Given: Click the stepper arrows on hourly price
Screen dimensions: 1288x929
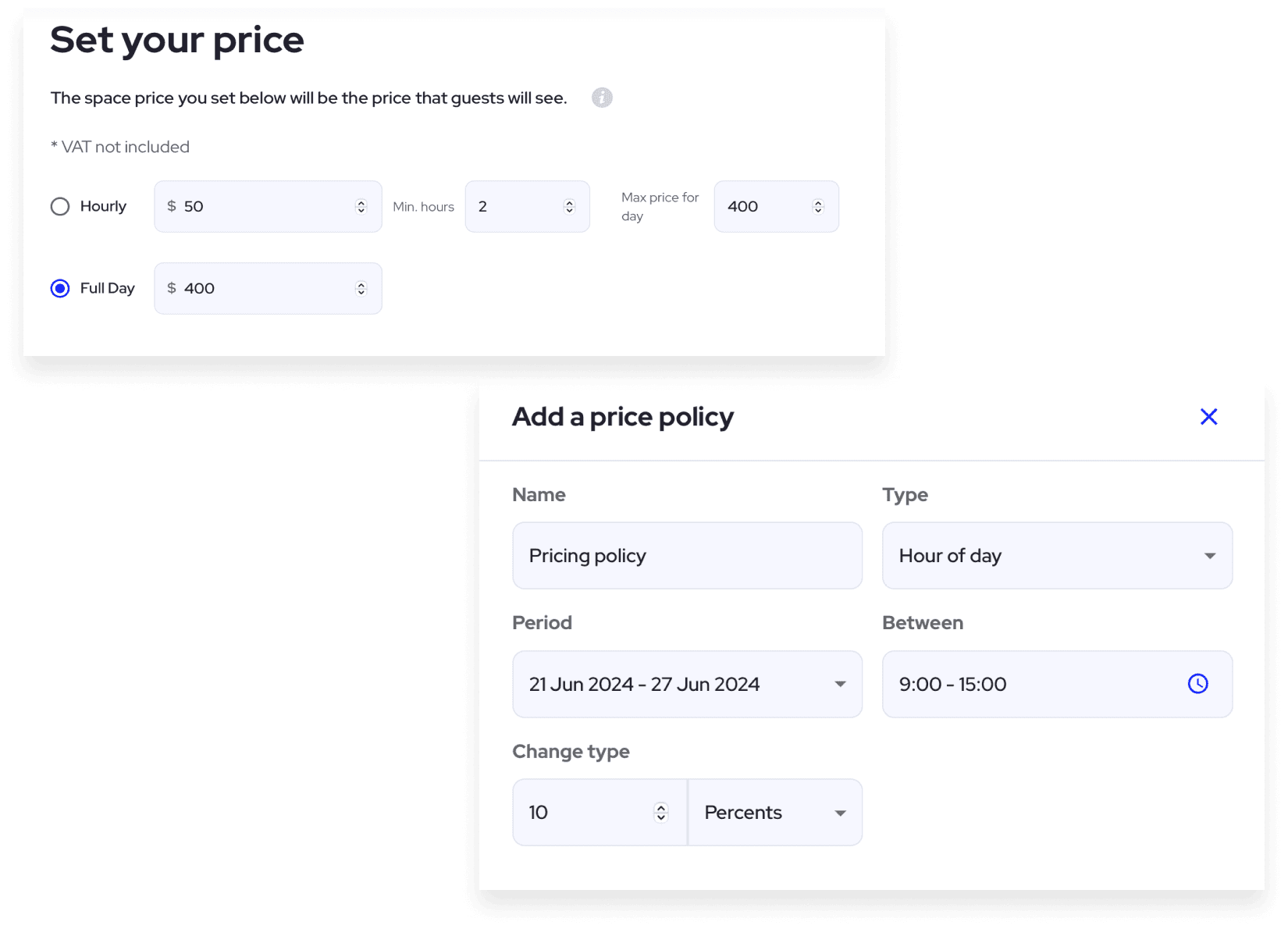Looking at the screenshot, I should [x=361, y=206].
